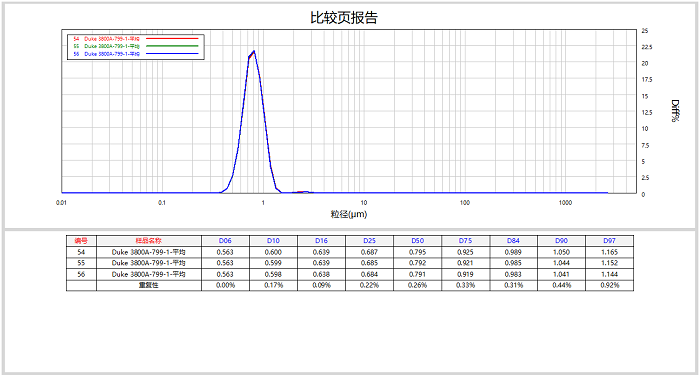The width and height of the screenshot is (700, 376).
Task: Click the green line swatch in legend
Action: pyautogui.click(x=172, y=46)
